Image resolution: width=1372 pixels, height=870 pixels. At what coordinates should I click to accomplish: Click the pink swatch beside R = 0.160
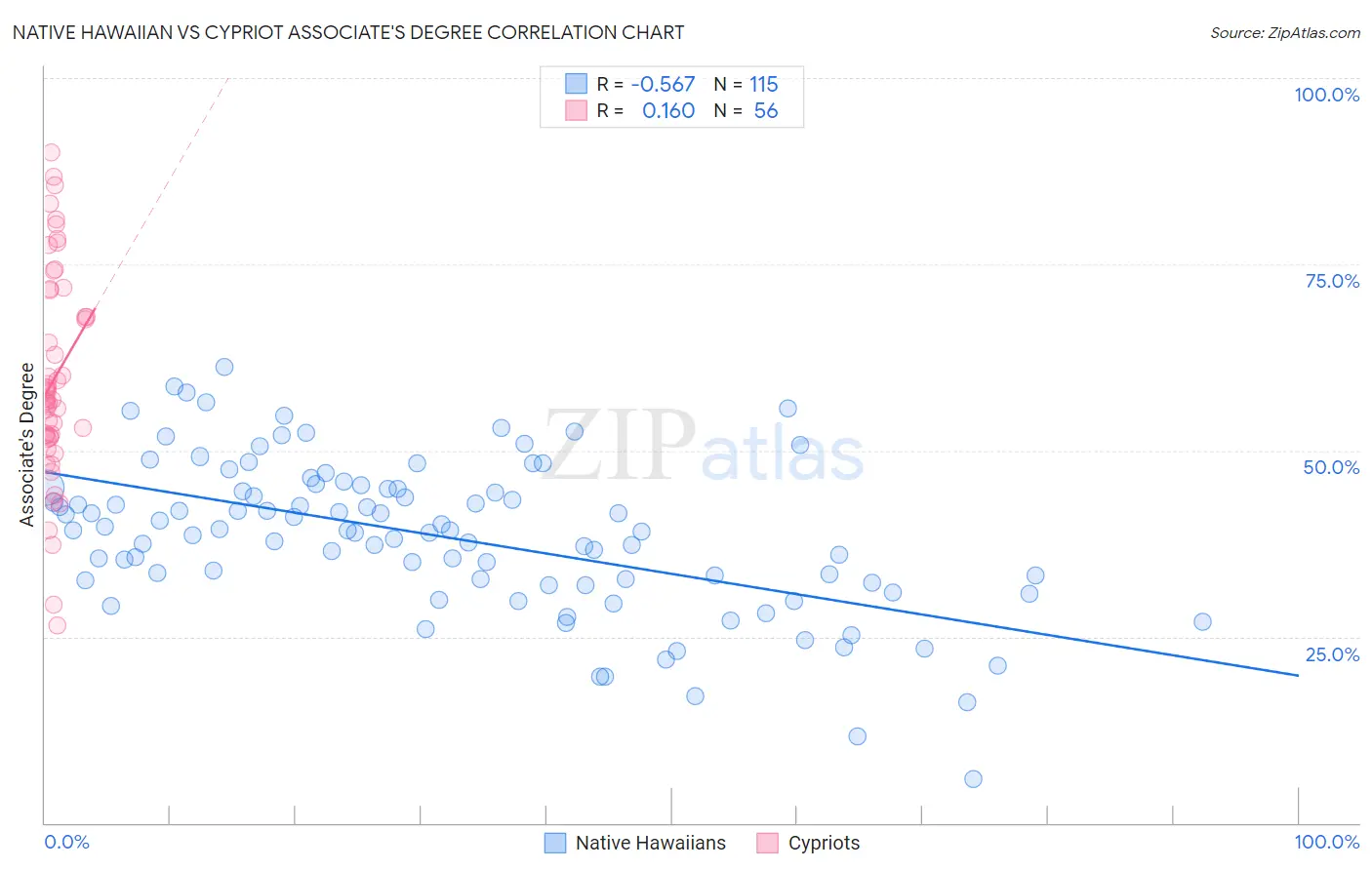pyautogui.click(x=576, y=110)
